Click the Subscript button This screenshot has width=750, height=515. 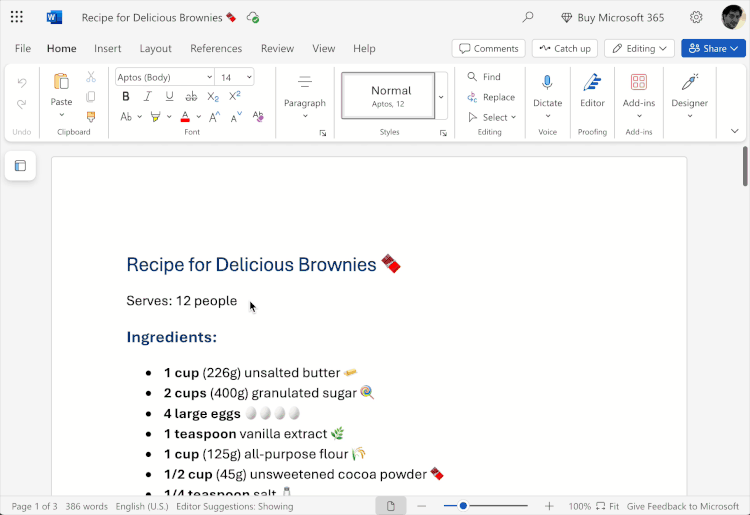[x=213, y=97]
